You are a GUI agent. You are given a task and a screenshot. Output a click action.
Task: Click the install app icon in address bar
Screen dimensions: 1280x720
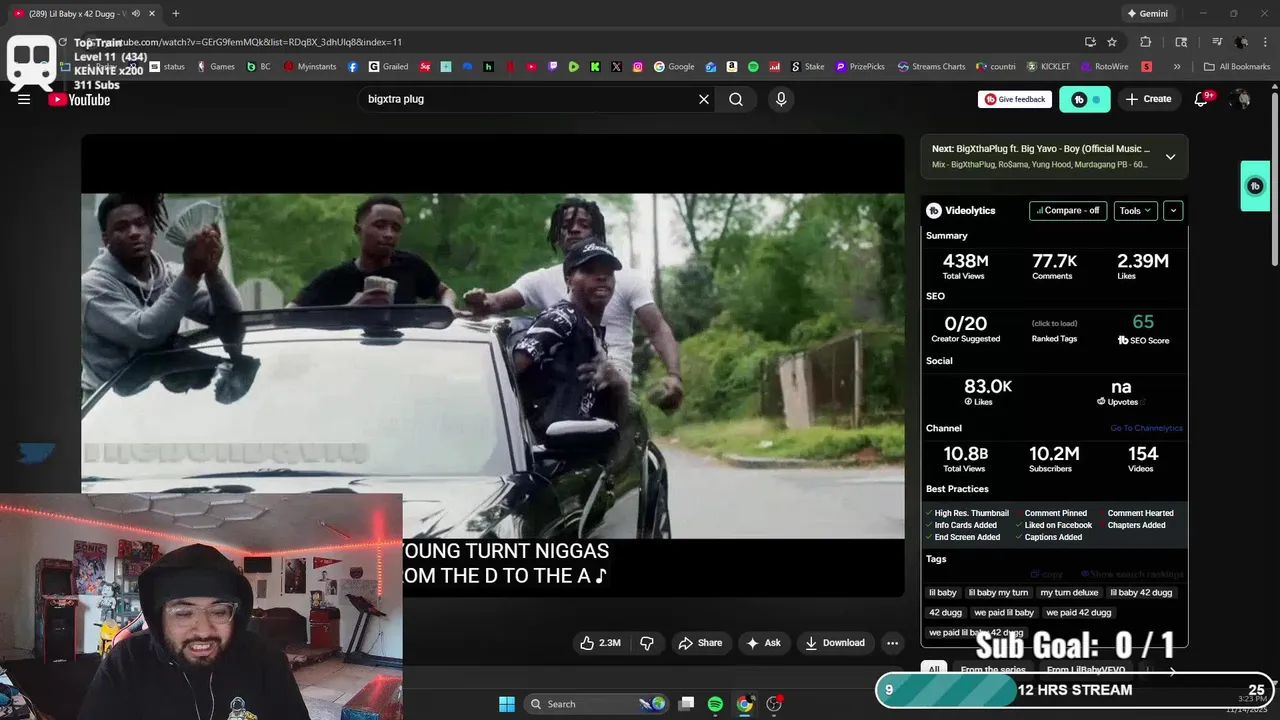click(x=1090, y=42)
